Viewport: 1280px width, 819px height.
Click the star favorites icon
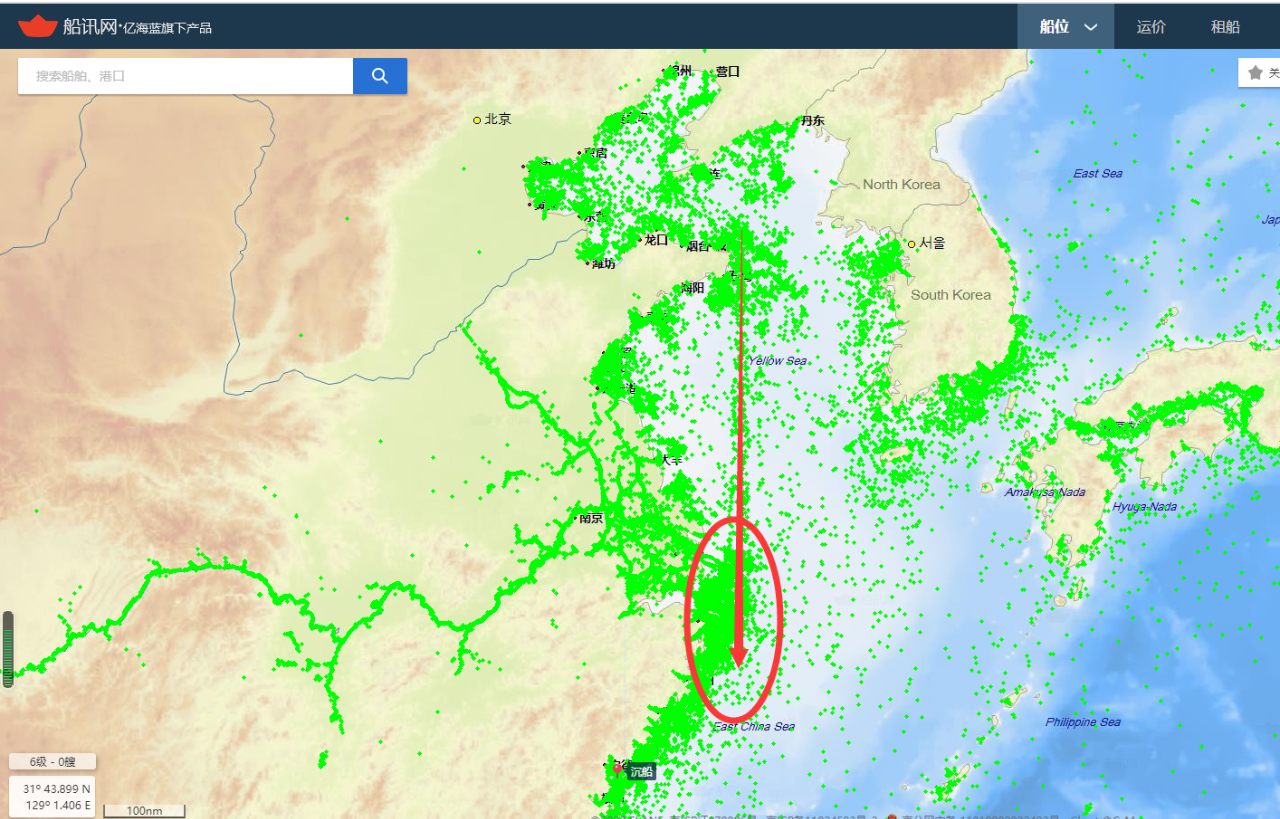pos(1255,73)
